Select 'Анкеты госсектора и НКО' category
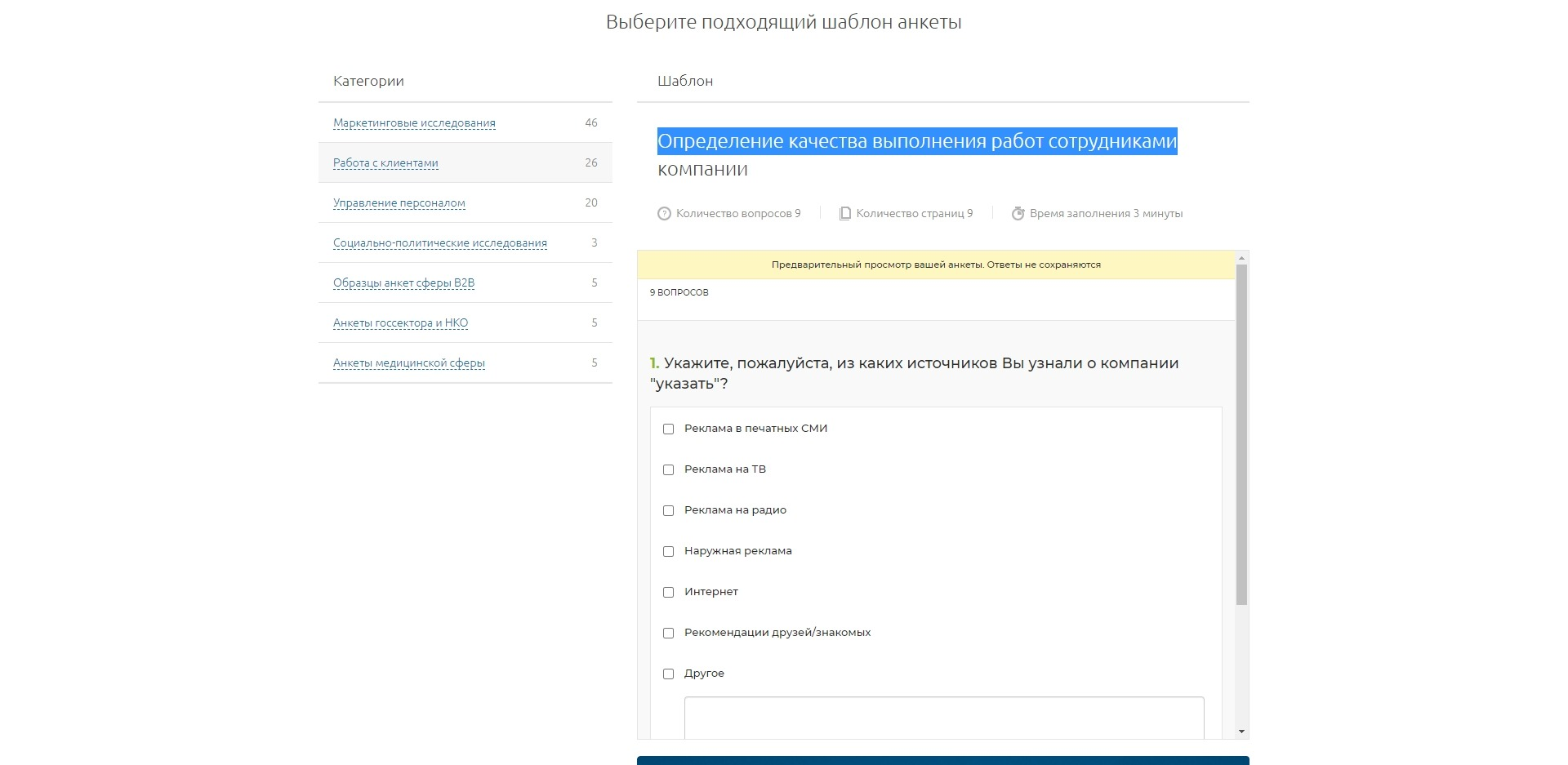 [400, 323]
